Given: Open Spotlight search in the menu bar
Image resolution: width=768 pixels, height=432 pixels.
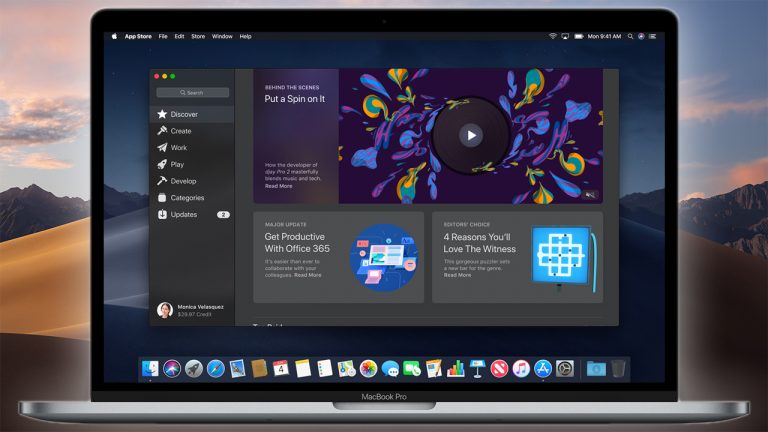Looking at the screenshot, I should pos(630,36).
